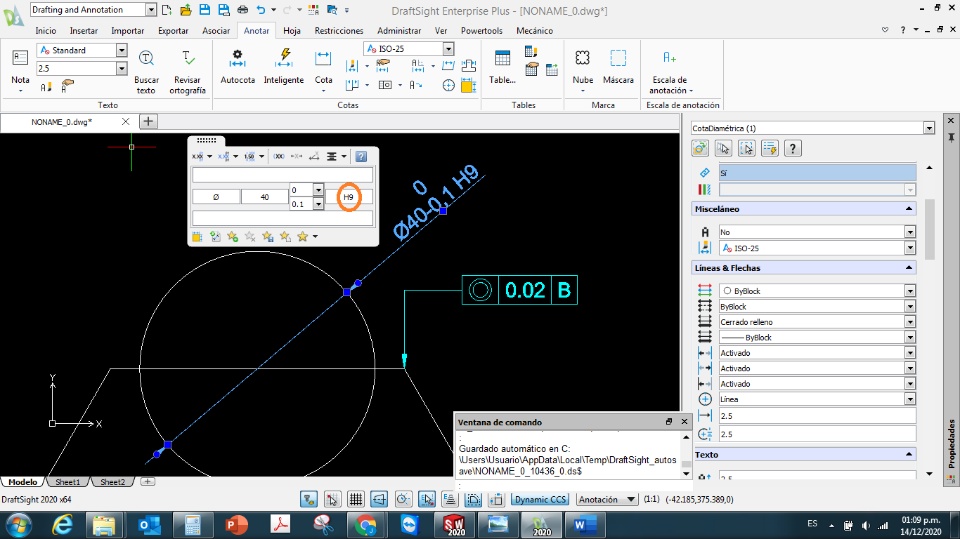Click the help icon in dimension palette
This screenshot has height=539, width=960.
[360, 156]
